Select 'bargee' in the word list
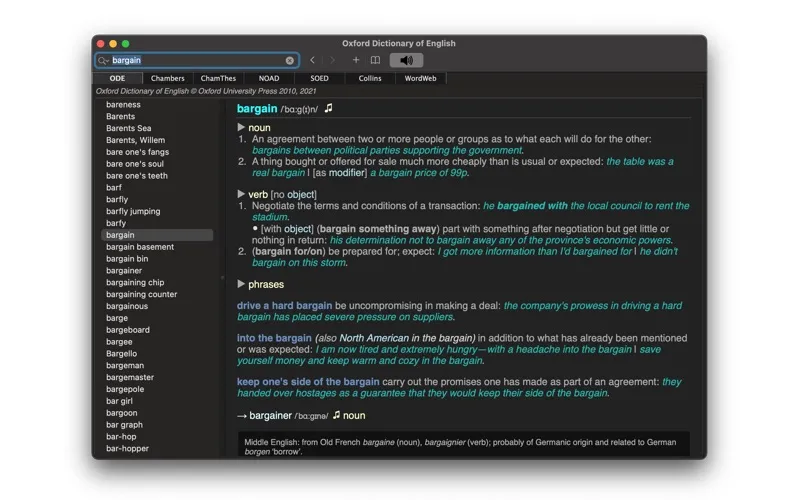The width and height of the screenshot is (800, 500). 119,342
